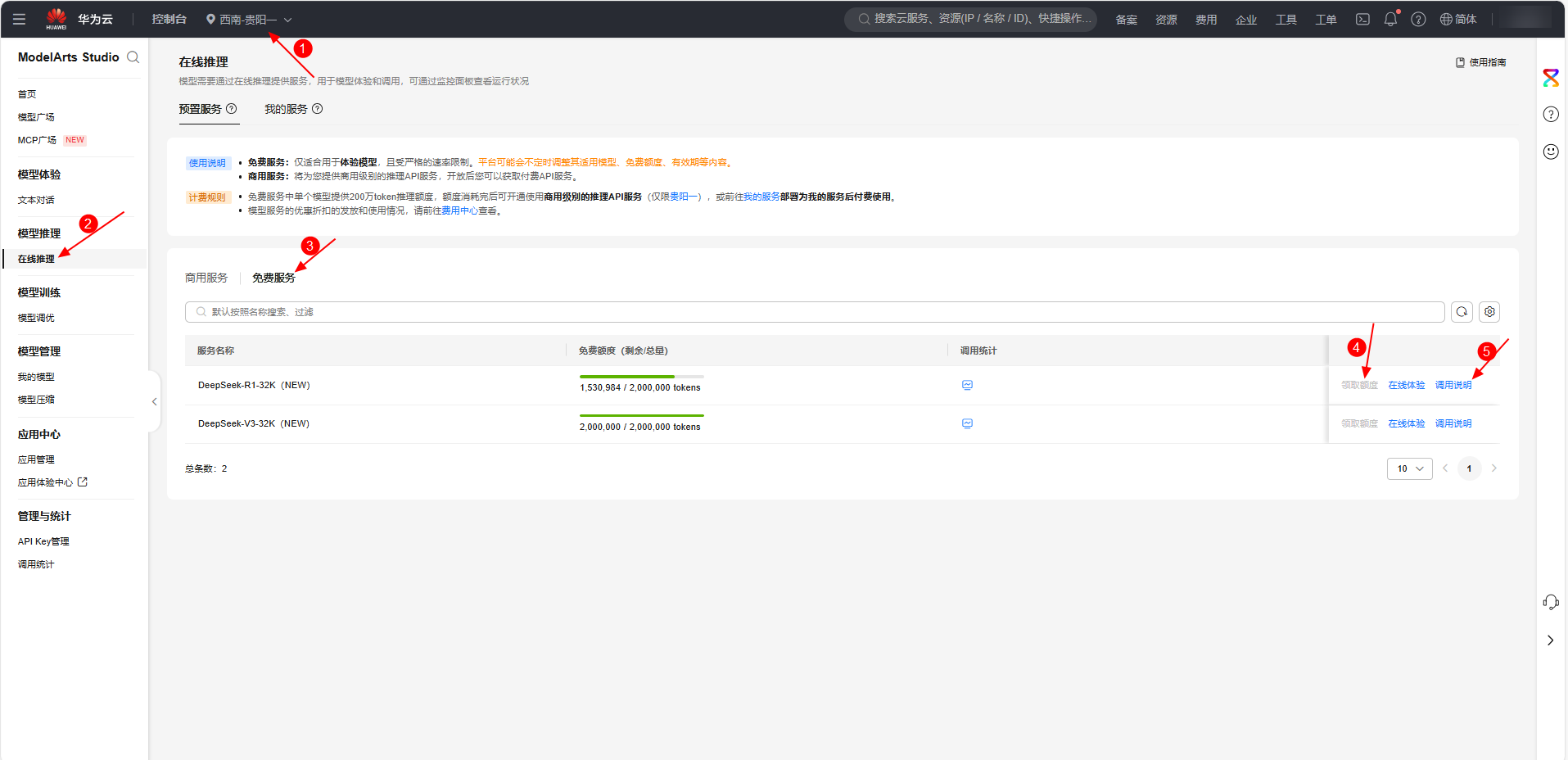Viewport: 1568px width, 760px height.
Task: Switch to 预置服务 tab
Action: click(x=200, y=109)
